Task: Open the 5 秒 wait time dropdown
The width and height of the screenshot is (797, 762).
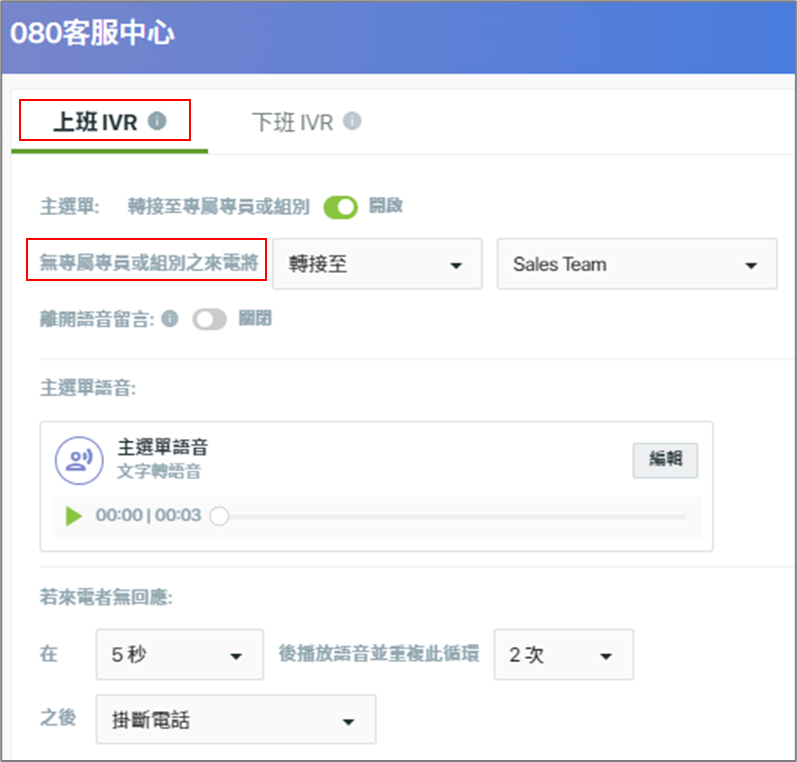Action: click(179, 654)
